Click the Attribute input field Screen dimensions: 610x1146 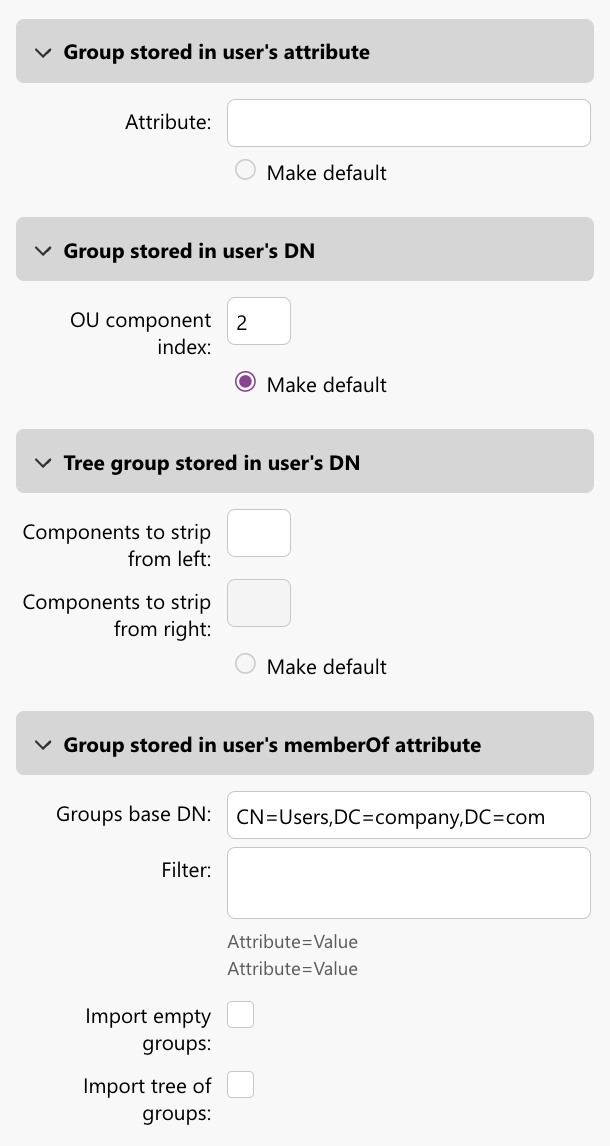coord(408,122)
